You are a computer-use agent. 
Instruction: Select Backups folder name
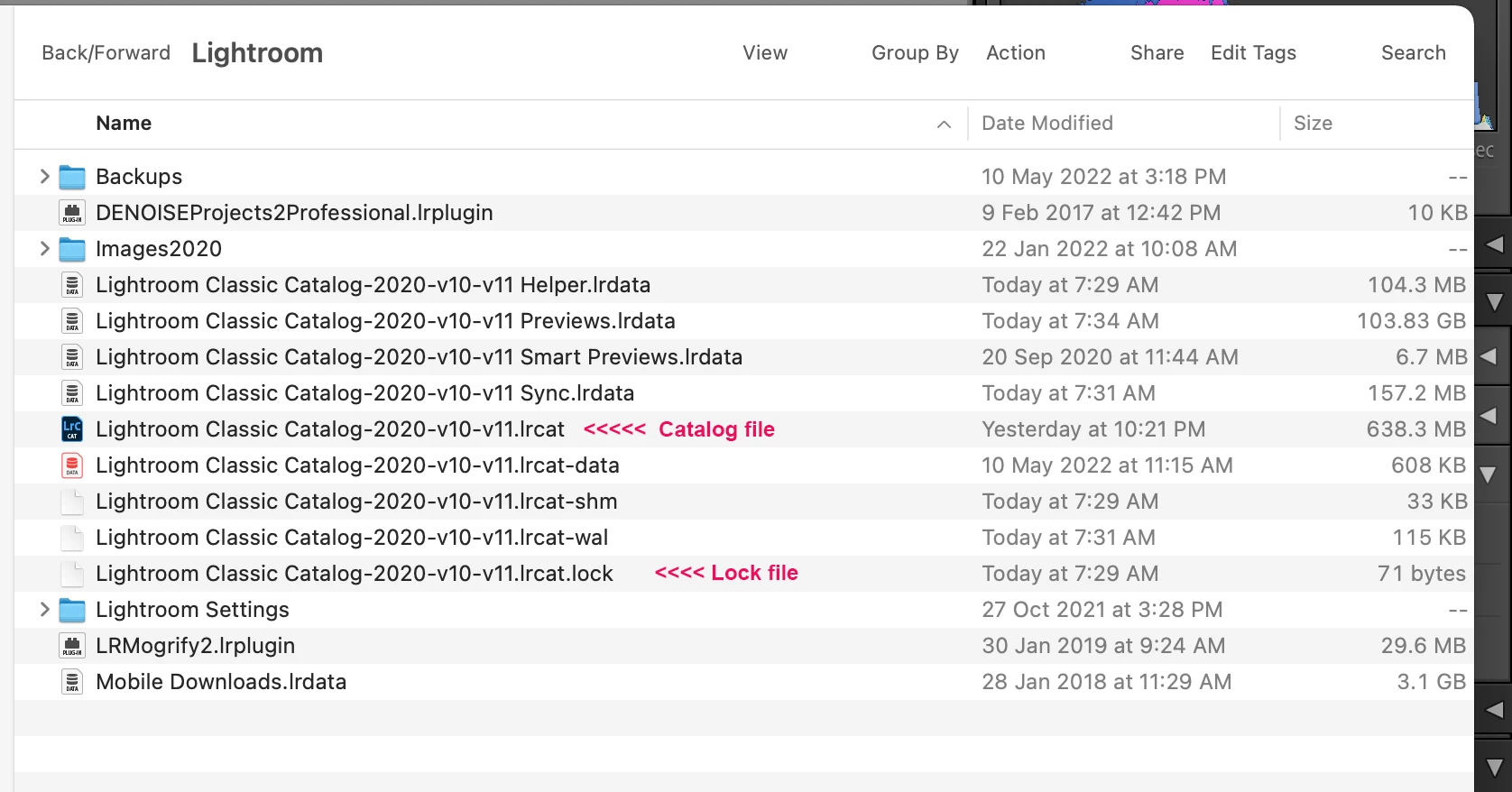139,177
